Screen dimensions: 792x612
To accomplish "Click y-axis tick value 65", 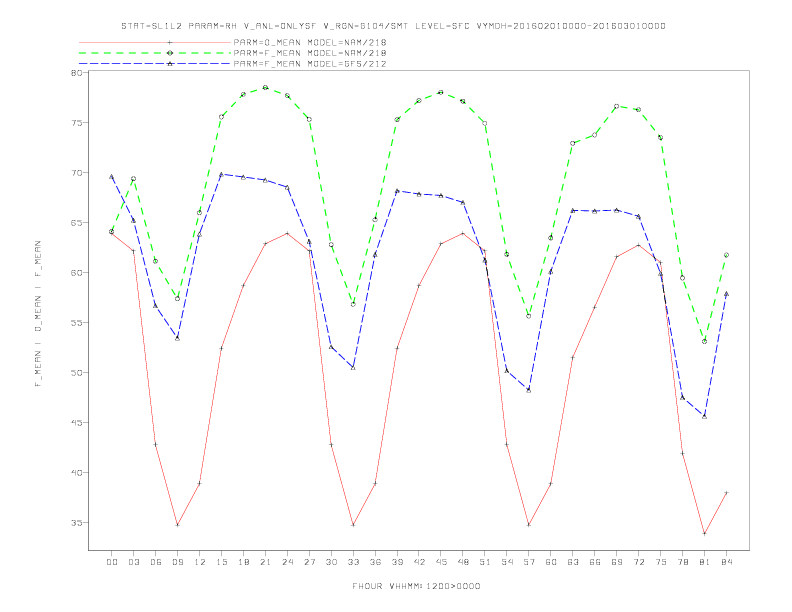I will pyautogui.click(x=77, y=223).
